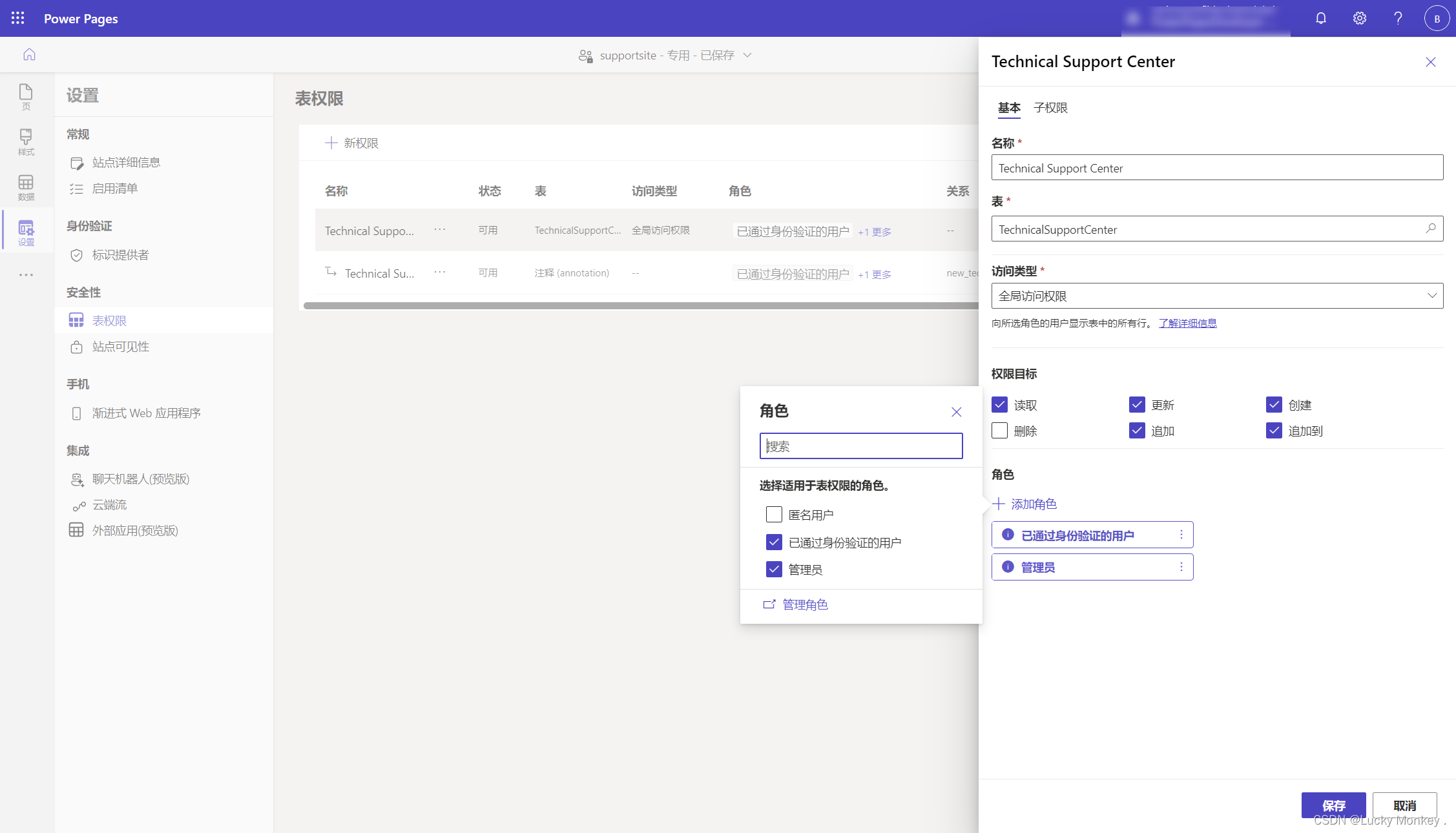1456x833 pixels.
Task: Open the app launcher waffle icon
Action: pos(17,18)
